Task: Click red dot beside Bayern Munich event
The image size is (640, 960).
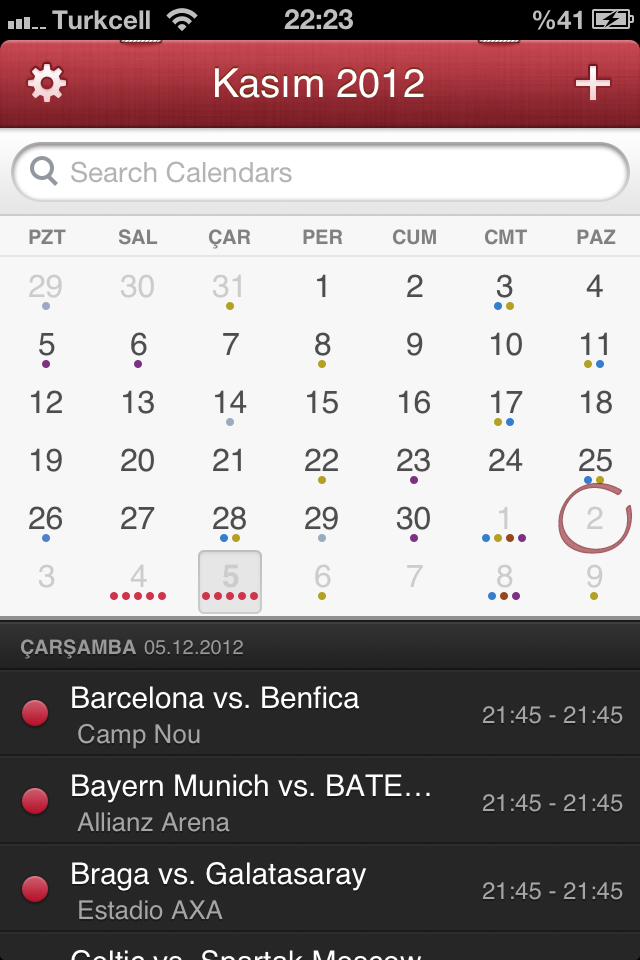Action: click(x=35, y=801)
